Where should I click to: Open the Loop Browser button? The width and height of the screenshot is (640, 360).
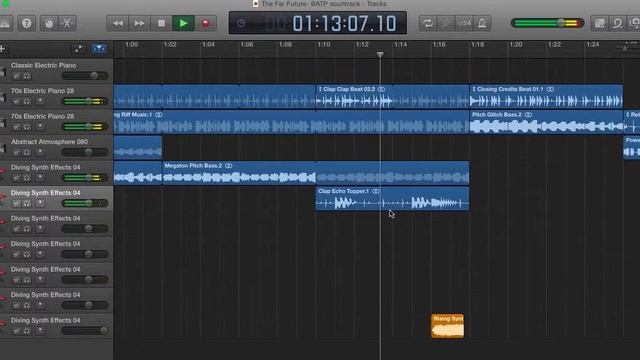(618, 23)
